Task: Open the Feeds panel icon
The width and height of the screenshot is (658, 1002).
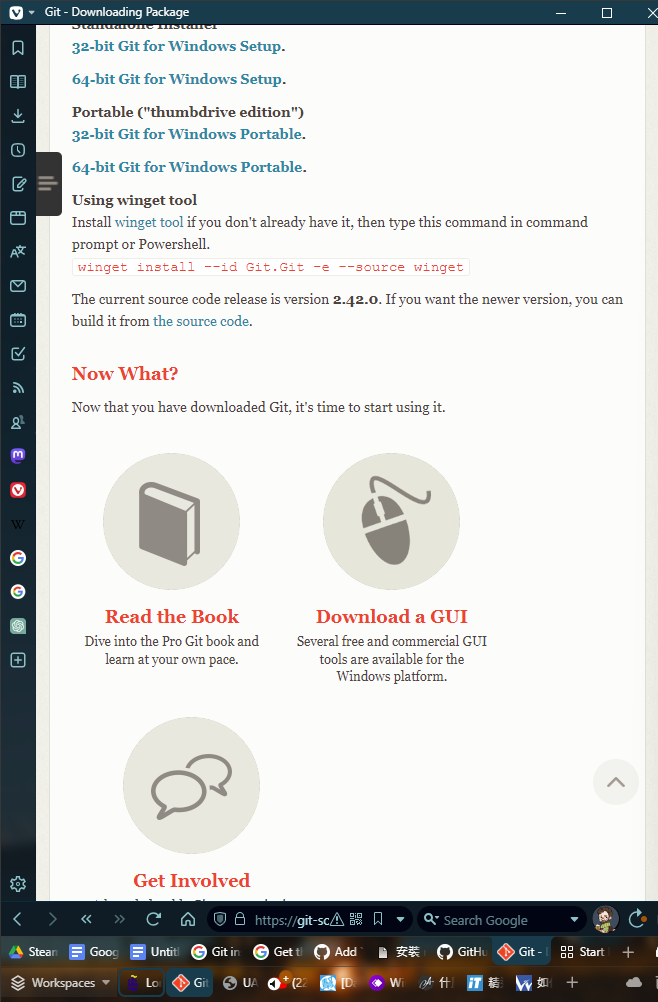Action: pyautogui.click(x=18, y=388)
